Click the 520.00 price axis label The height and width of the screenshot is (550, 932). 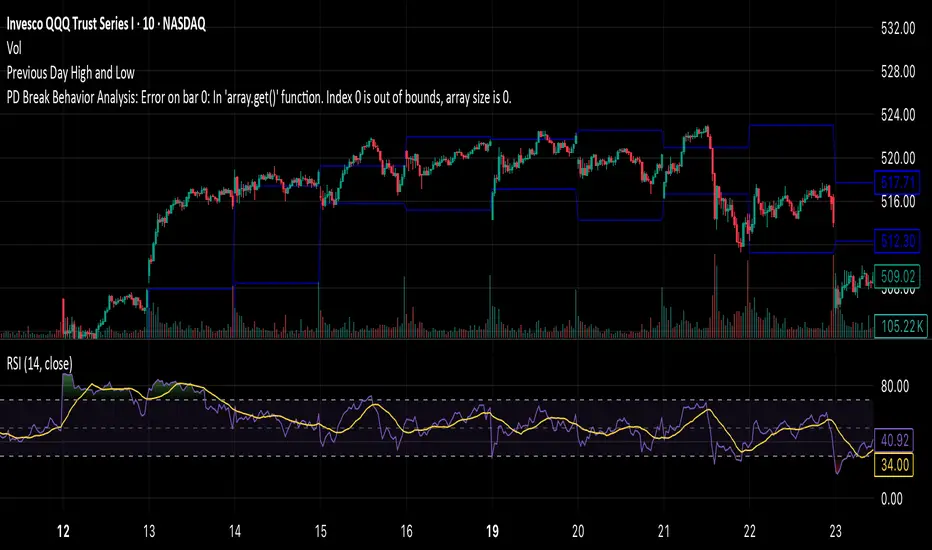898,158
